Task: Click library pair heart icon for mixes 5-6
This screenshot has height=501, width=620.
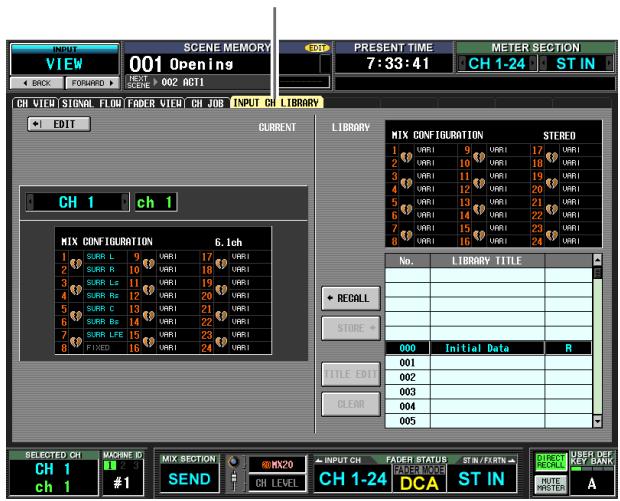Action: (406, 209)
